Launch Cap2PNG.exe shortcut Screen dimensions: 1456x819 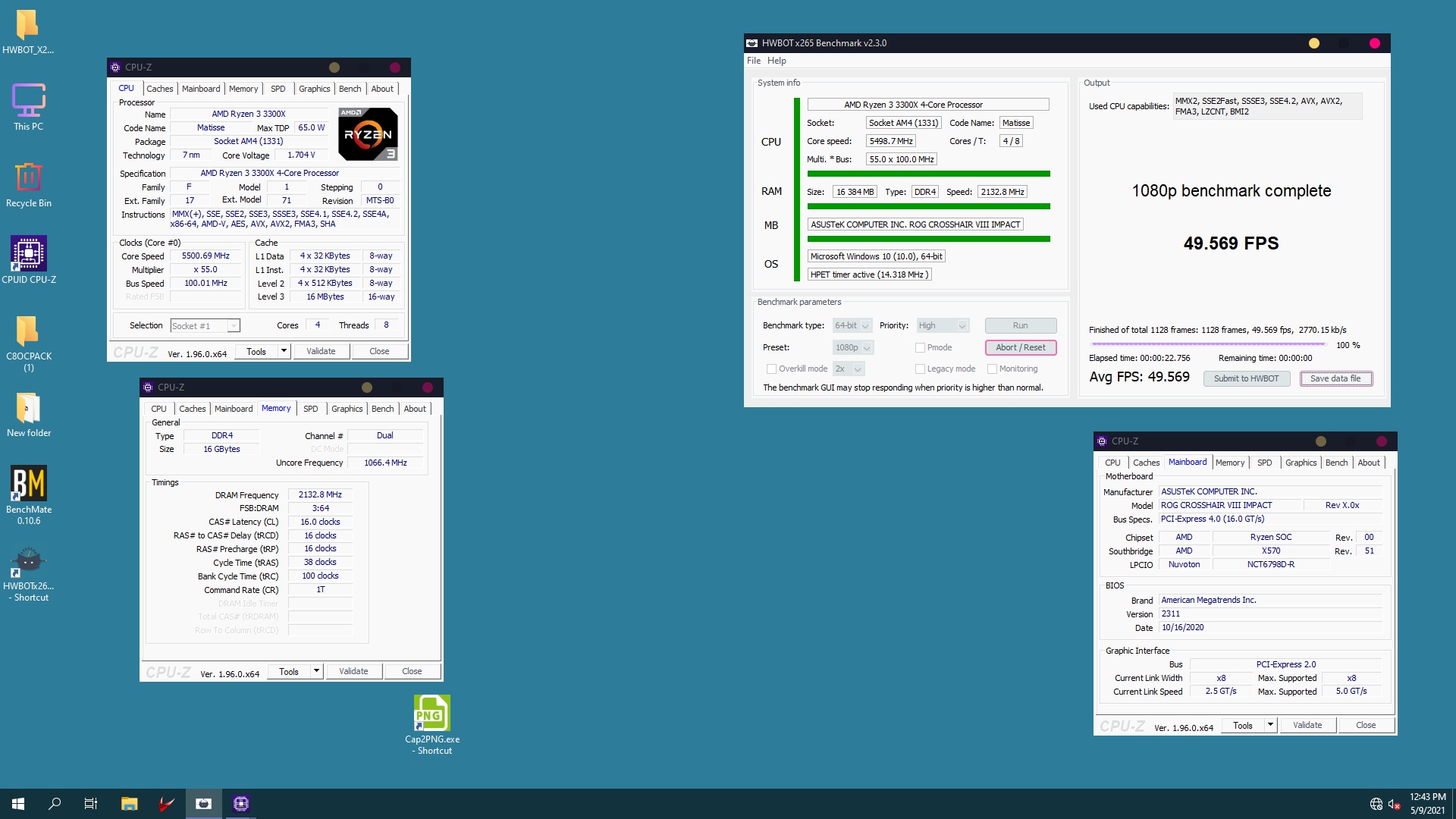431,726
